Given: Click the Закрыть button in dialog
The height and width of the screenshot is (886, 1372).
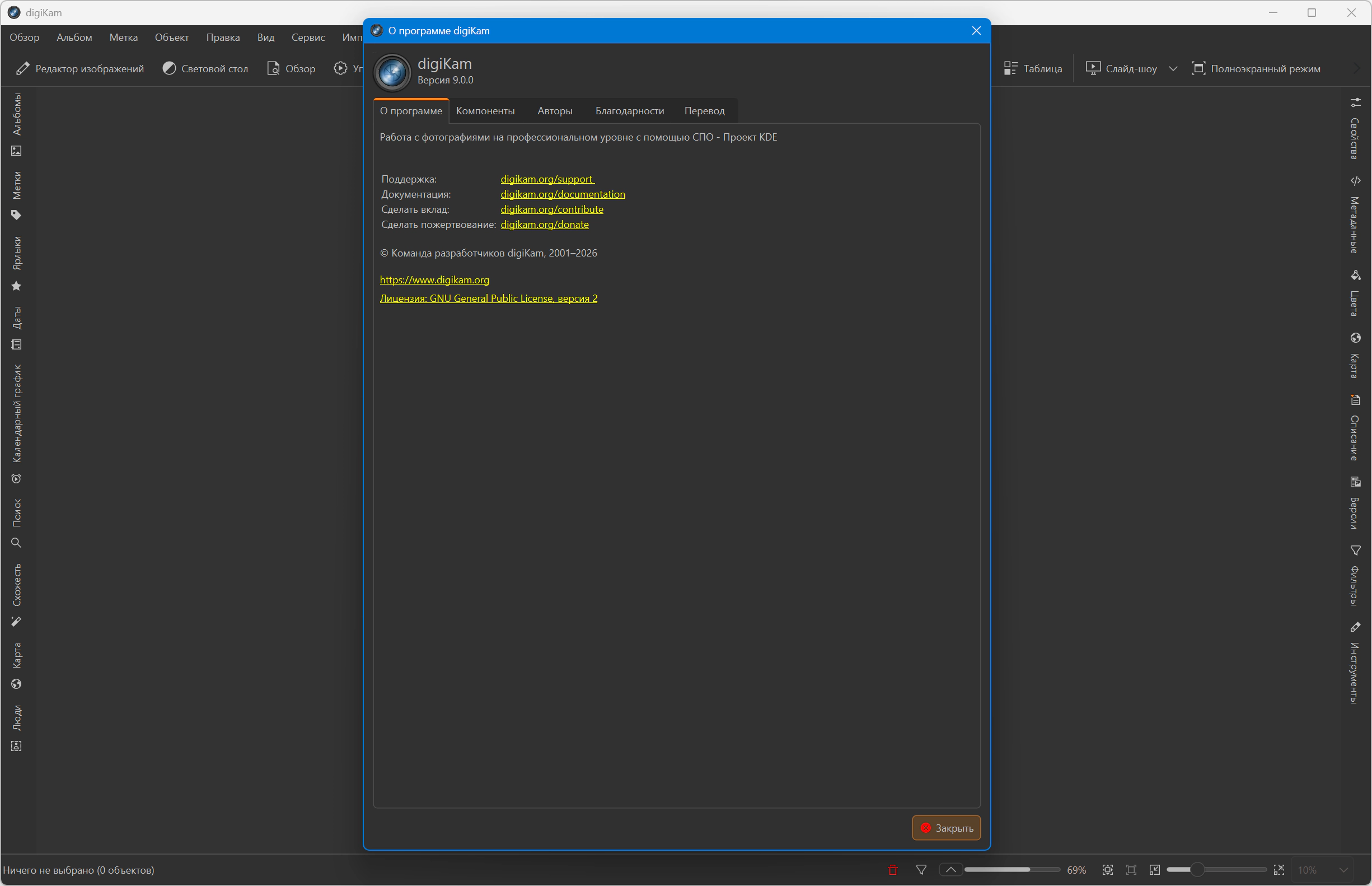Looking at the screenshot, I should pos(946,828).
